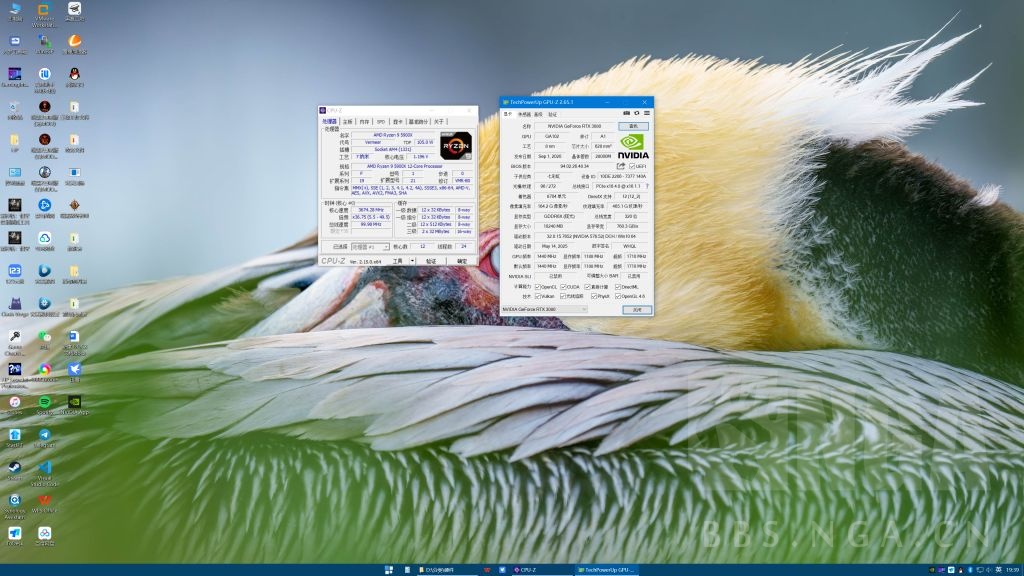1024x576 pixels.
Task: Uncheck the CUDA checkbox in GPU-Z
Action: (564, 287)
